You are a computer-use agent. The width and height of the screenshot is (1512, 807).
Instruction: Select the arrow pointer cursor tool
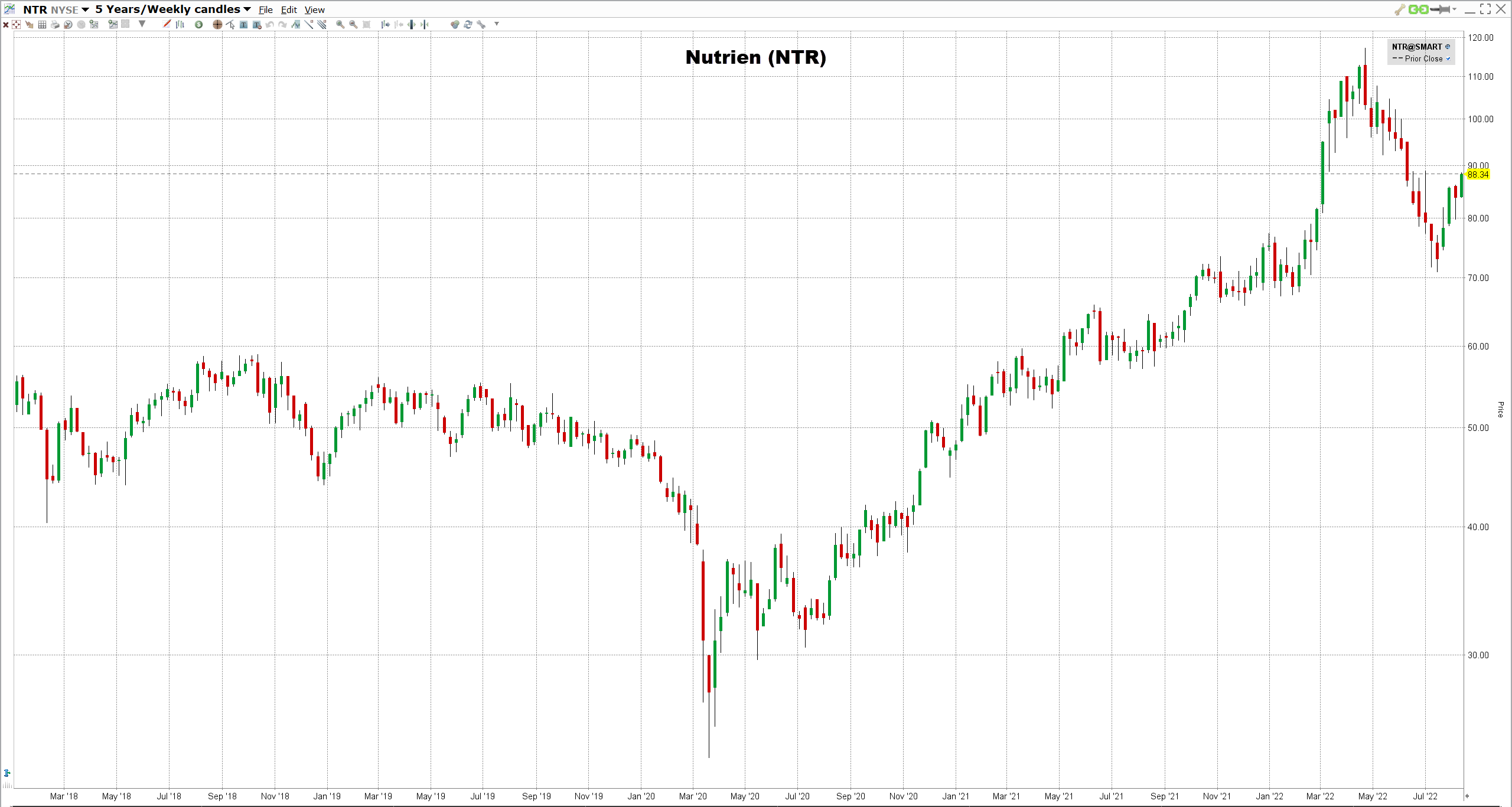click(x=230, y=24)
